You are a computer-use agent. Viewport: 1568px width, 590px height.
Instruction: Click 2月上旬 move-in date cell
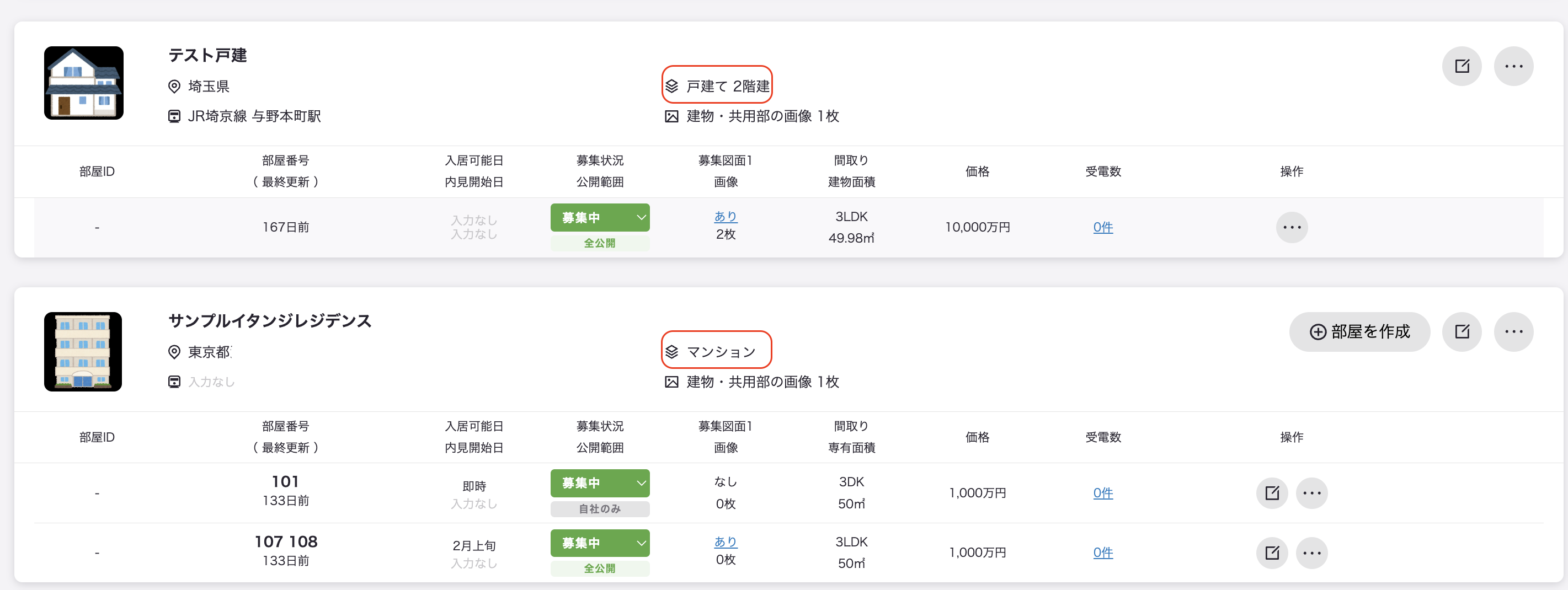[473, 545]
